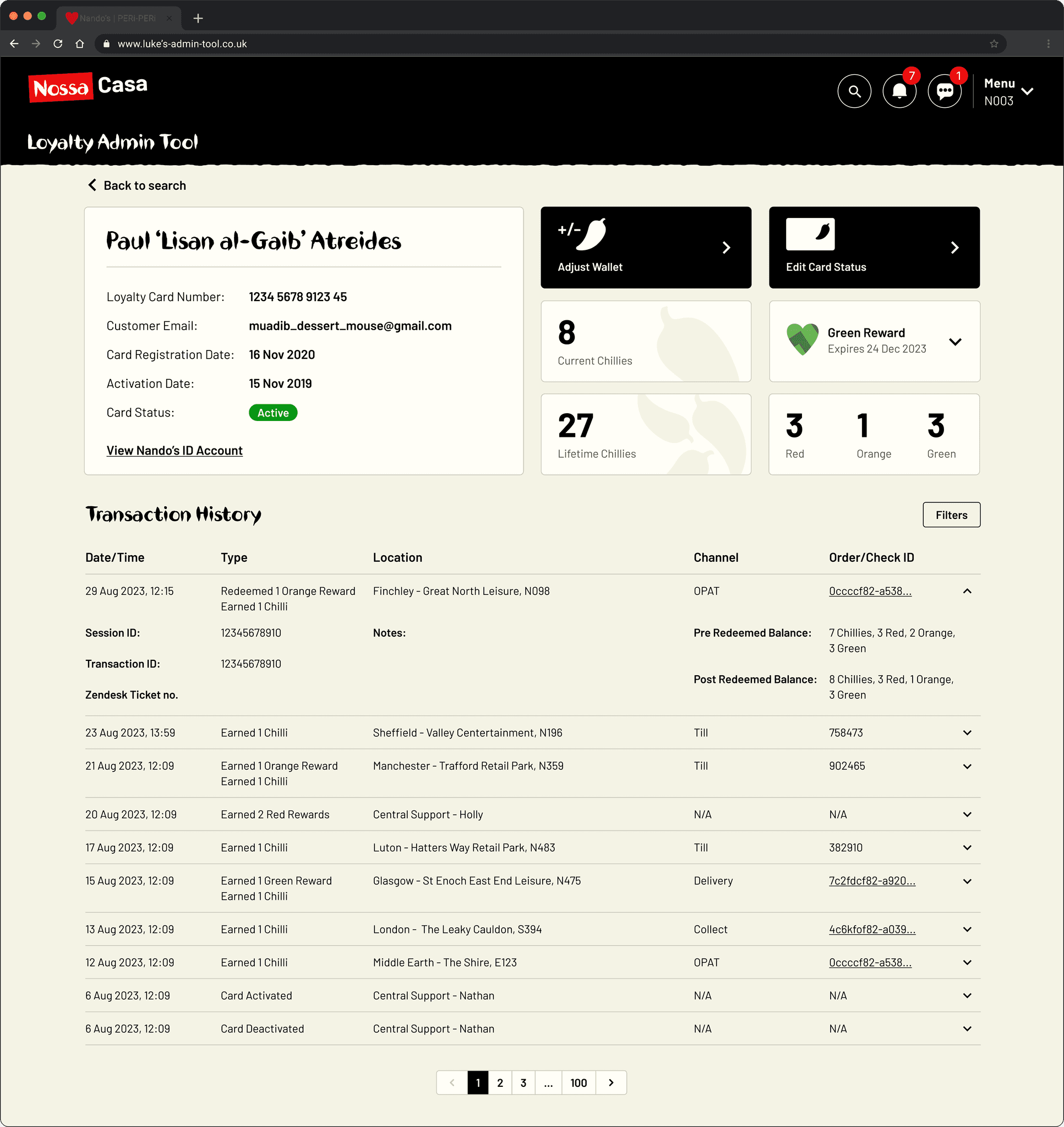Click the browser home icon
The image size is (1064, 1127).
tap(79, 43)
